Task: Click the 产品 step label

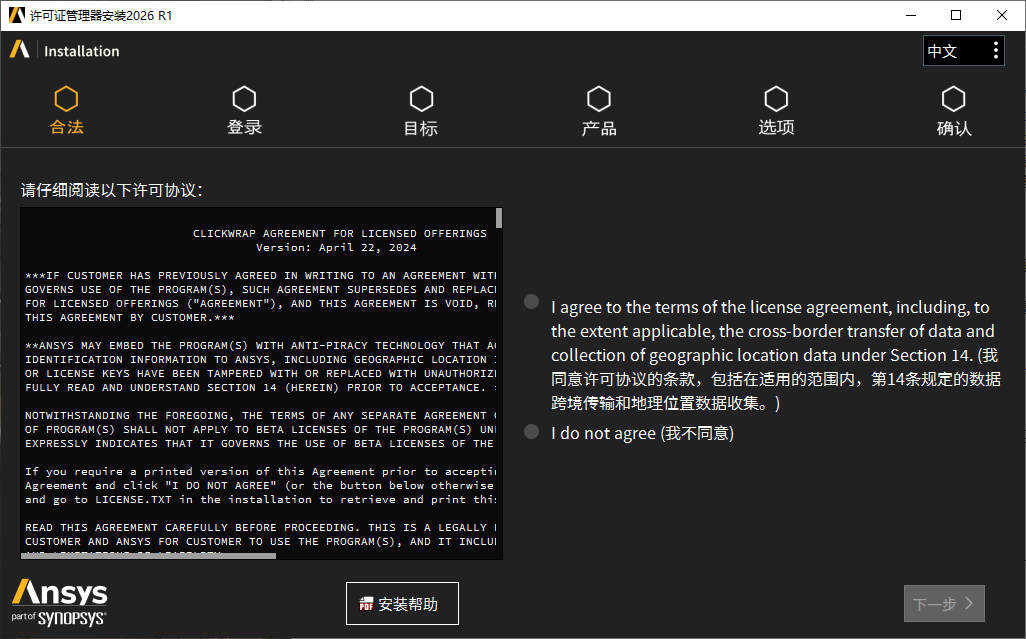Action: click(599, 128)
